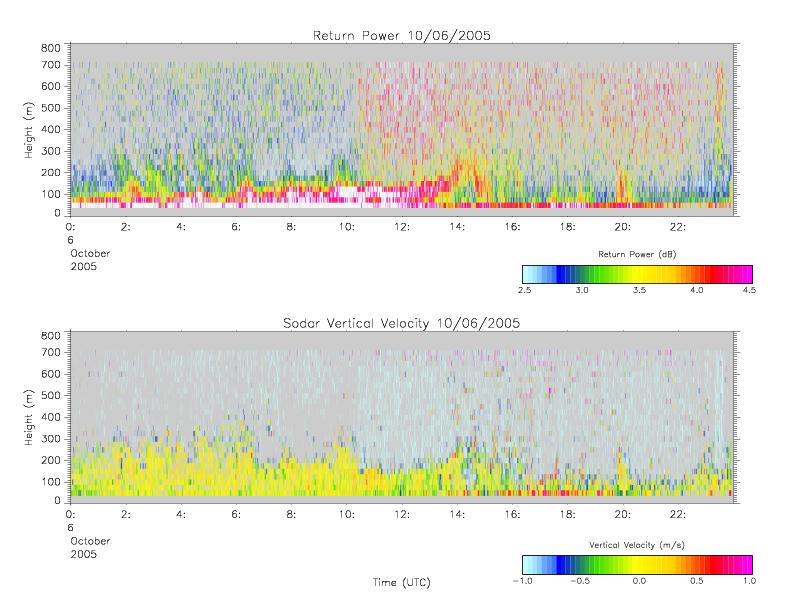Select the 'Time (UTC)' axis label
Screen dimensions: 791x611
pyautogui.click(x=402, y=582)
